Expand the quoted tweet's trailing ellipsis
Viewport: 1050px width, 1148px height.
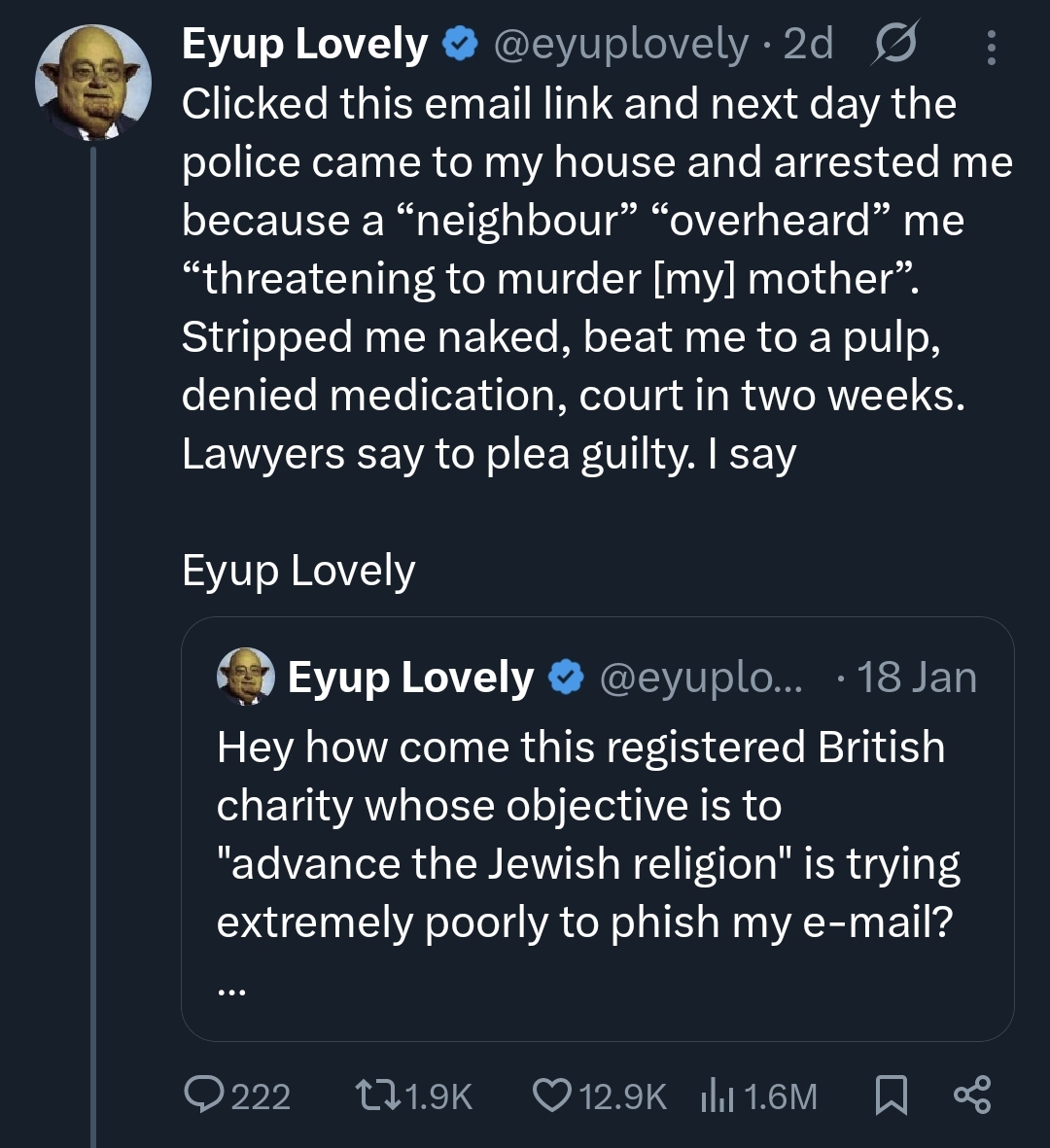pos(232,991)
